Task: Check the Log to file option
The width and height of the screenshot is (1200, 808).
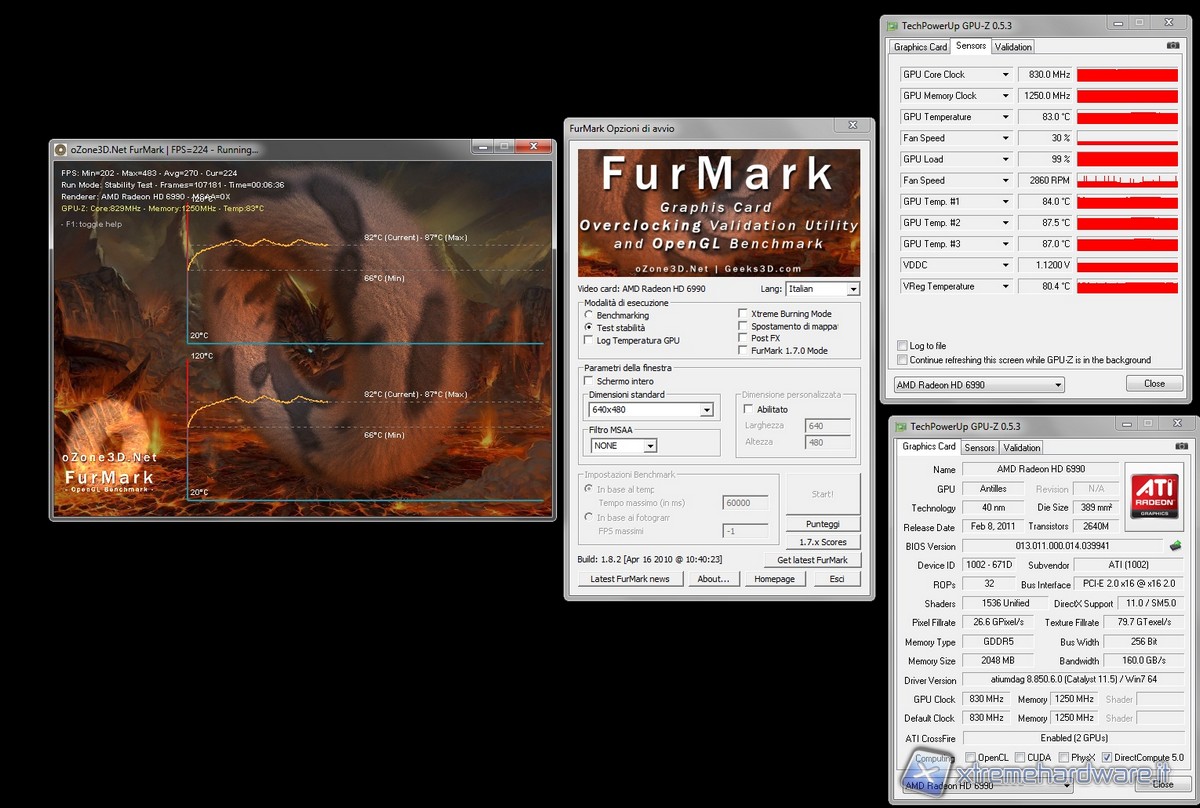Action: tap(903, 346)
